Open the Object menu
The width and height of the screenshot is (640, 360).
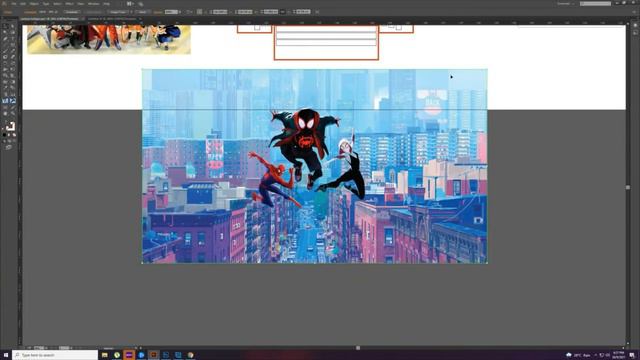(x=34, y=4)
